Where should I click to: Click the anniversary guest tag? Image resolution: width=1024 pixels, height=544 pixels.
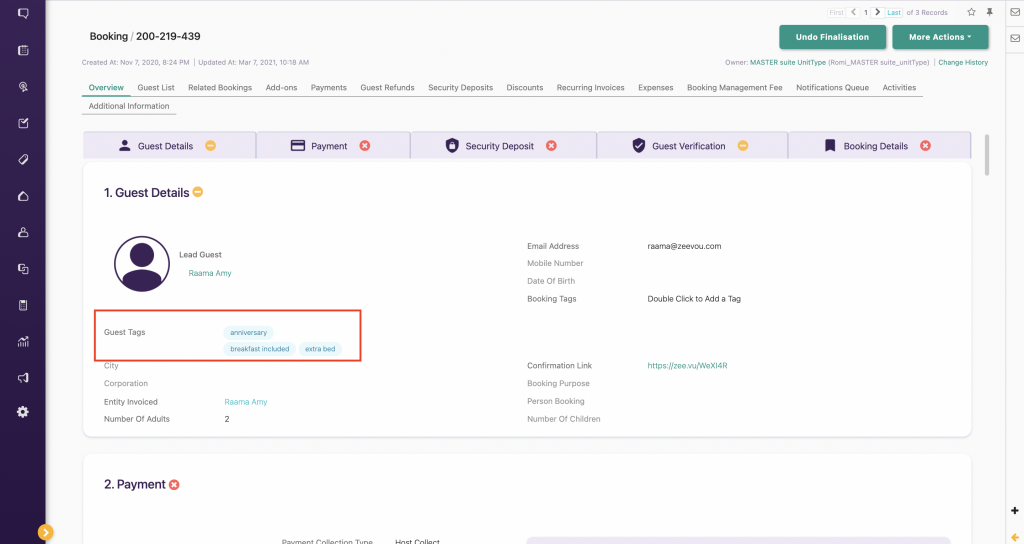pyautogui.click(x=248, y=332)
